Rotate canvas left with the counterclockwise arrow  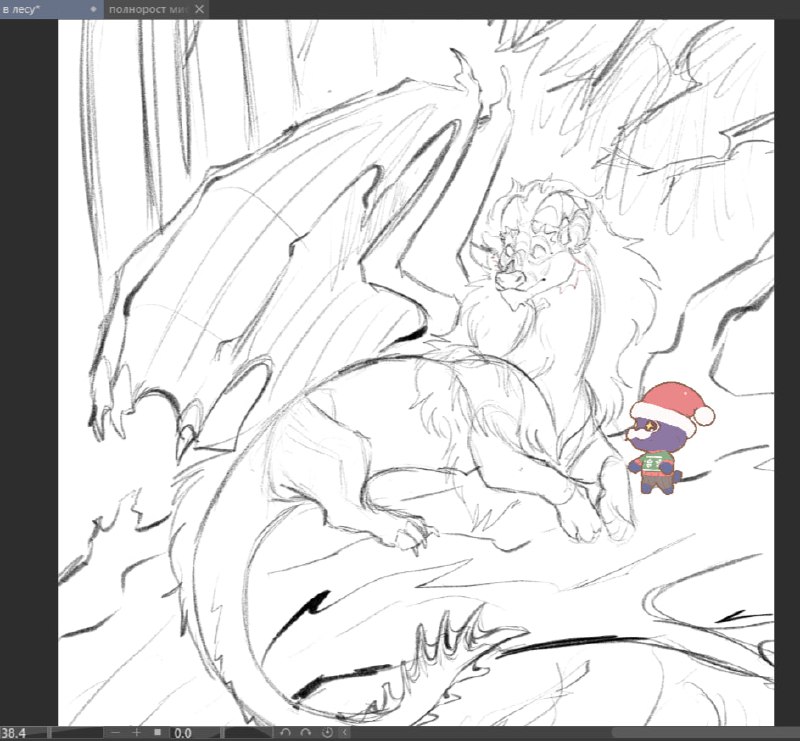[x=286, y=733]
